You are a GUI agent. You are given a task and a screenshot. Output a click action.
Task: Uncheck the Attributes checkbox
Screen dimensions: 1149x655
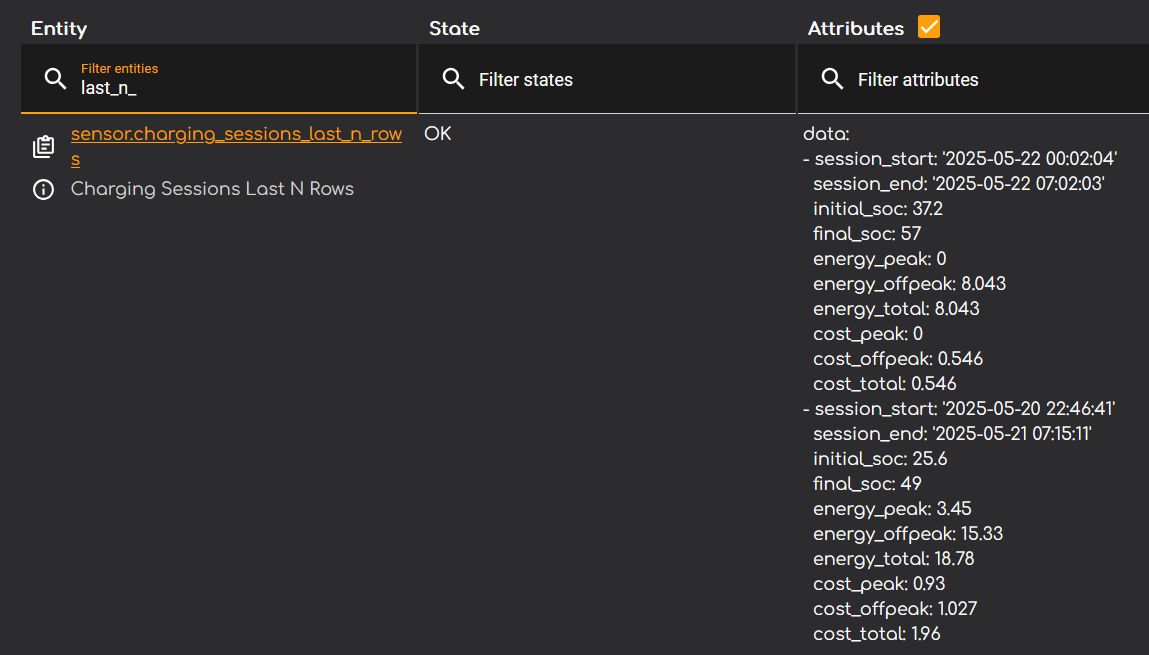pyautogui.click(x=929, y=27)
